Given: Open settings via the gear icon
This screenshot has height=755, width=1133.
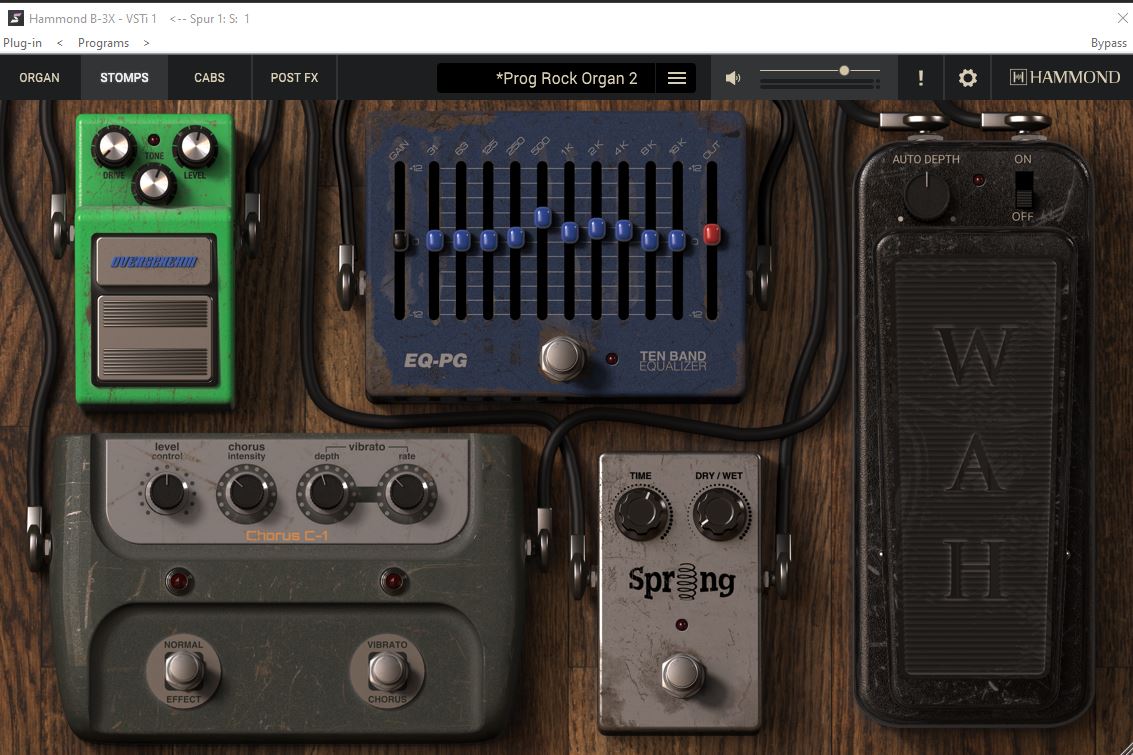Looking at the screenshot, I should (967, 78).
